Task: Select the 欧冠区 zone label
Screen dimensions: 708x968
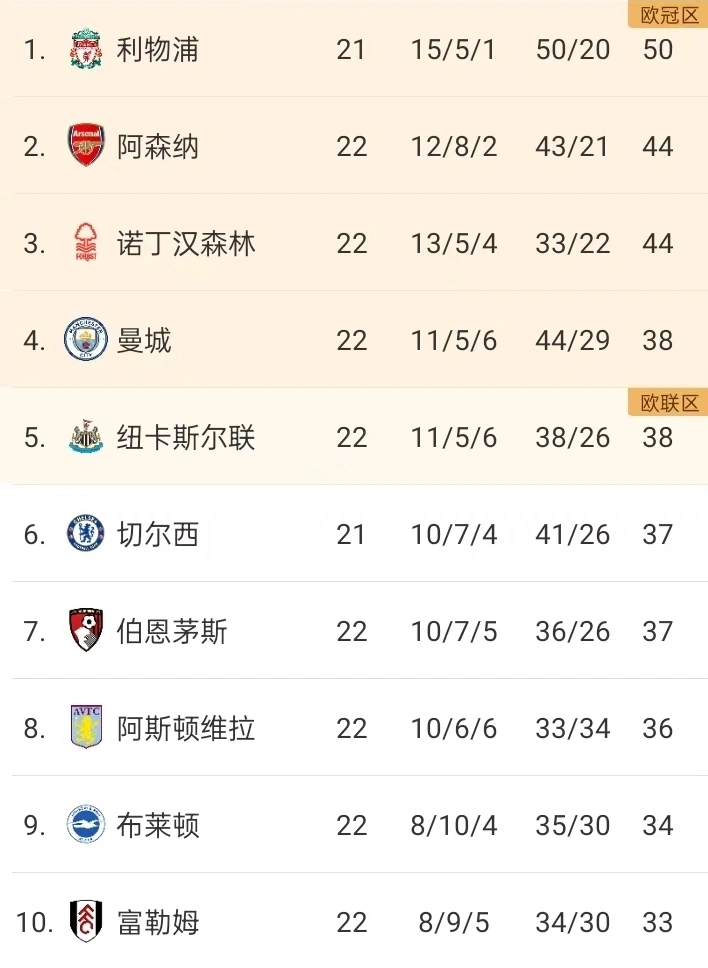Action: pos(669,15)
